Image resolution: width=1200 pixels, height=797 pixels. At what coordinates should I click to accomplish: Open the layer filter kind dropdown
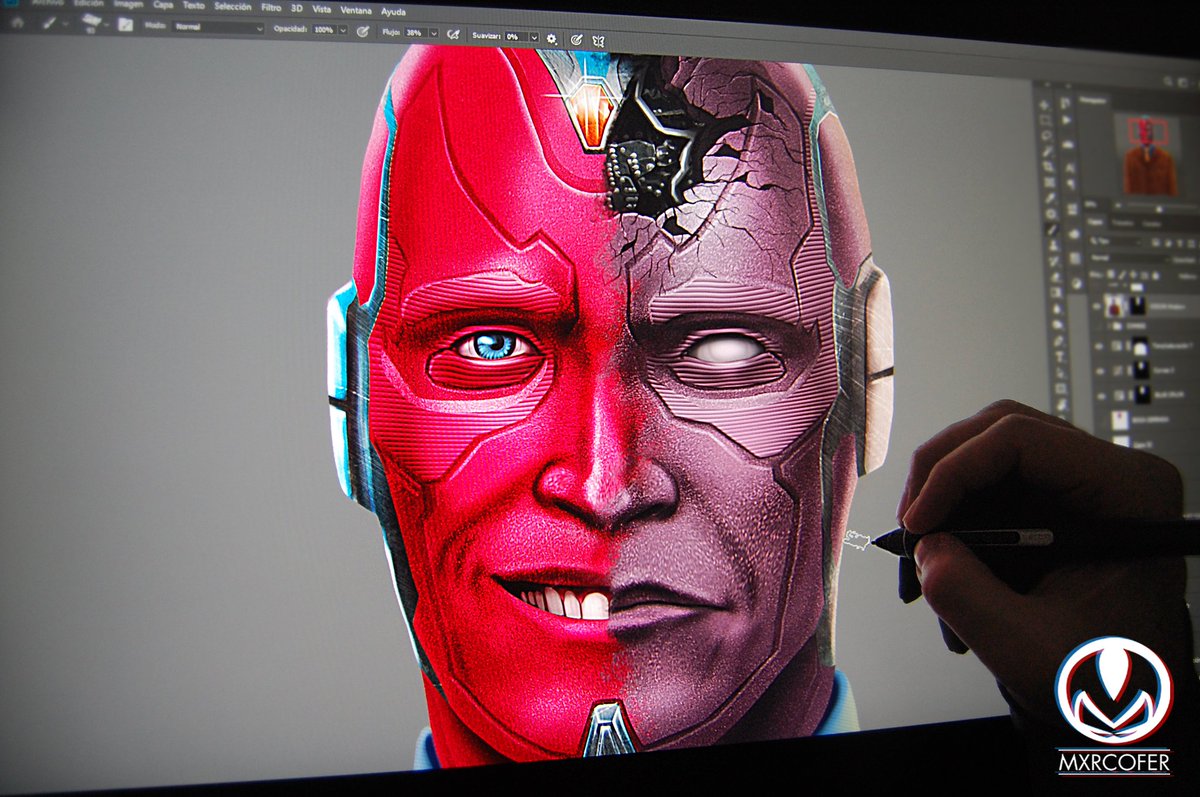pyautogui.click(x=1115, y=242)
